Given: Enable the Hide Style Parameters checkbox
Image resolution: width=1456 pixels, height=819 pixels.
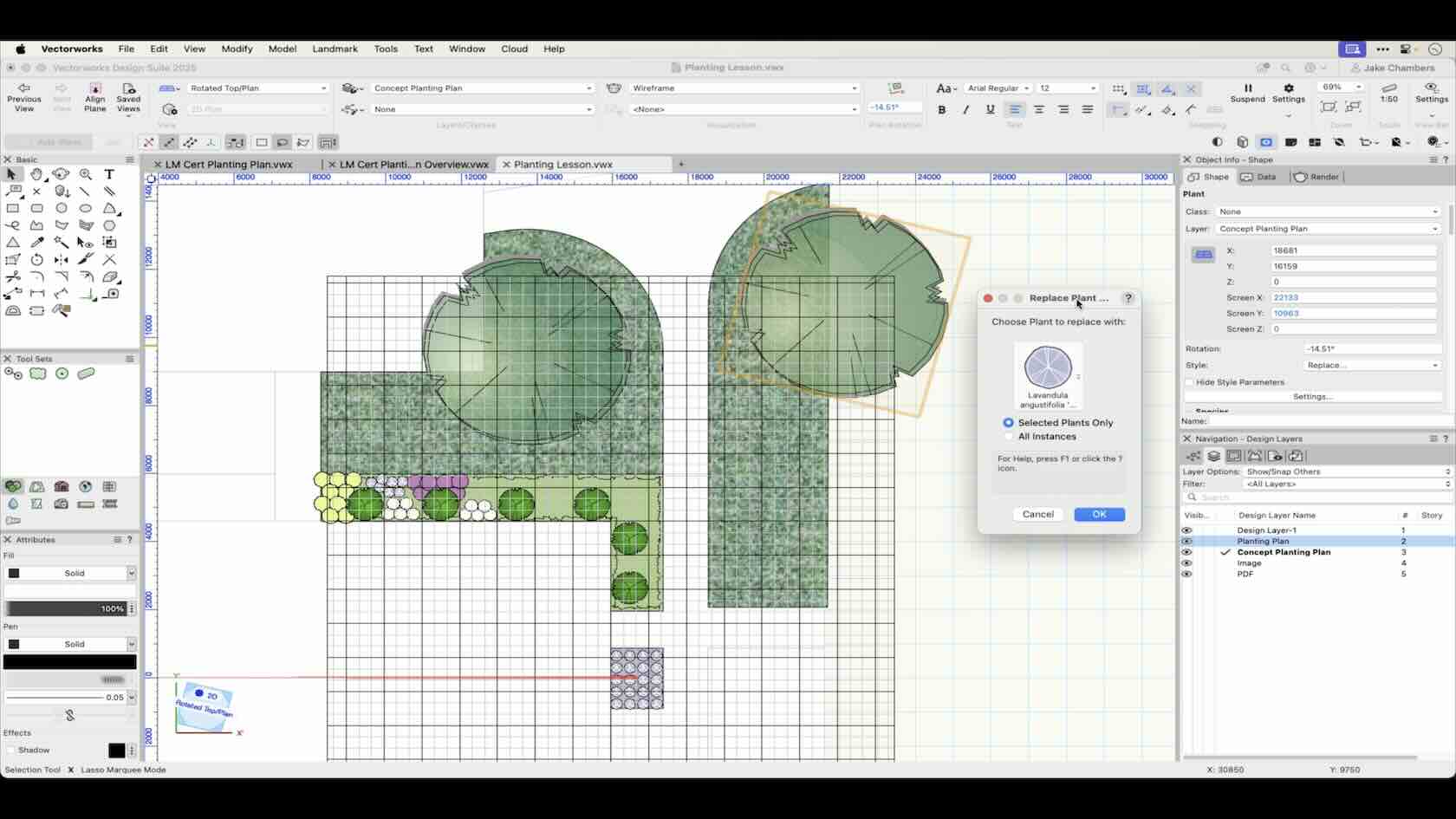Looking at the screenshot, I should pos(1188,382).
